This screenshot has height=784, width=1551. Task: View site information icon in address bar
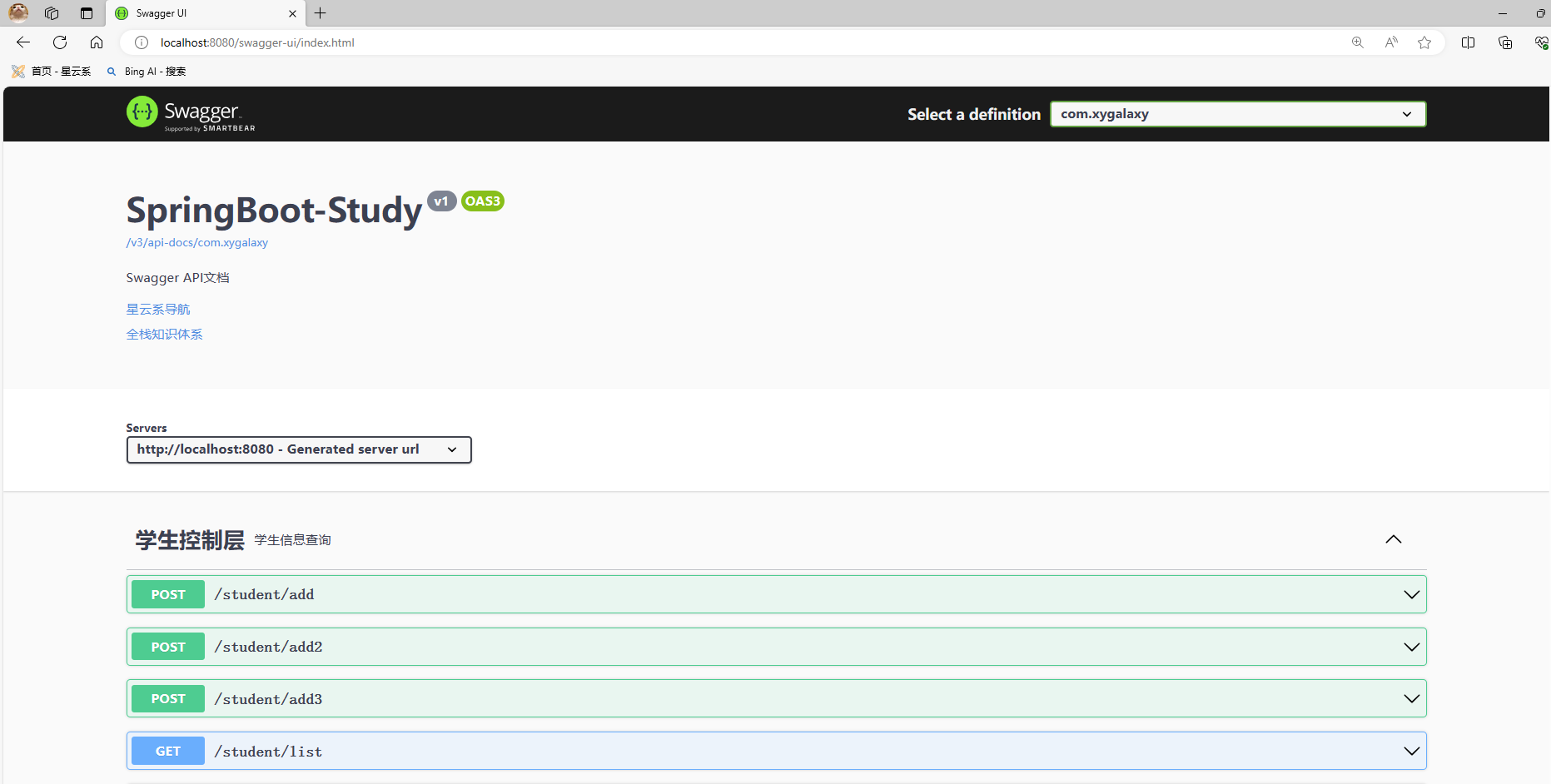[142, 42]
